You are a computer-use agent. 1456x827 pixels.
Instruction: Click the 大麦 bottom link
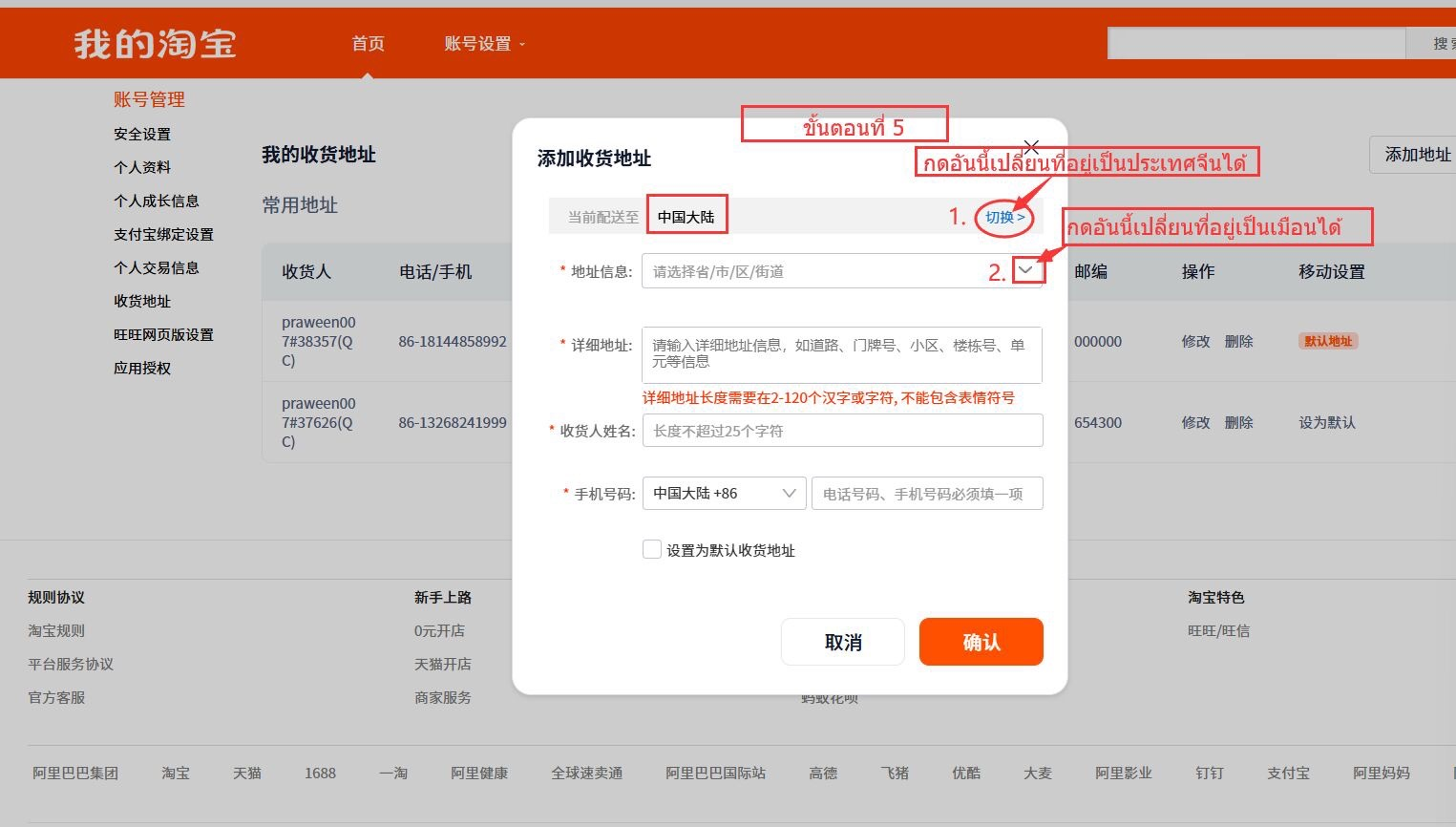(1038, 774)
